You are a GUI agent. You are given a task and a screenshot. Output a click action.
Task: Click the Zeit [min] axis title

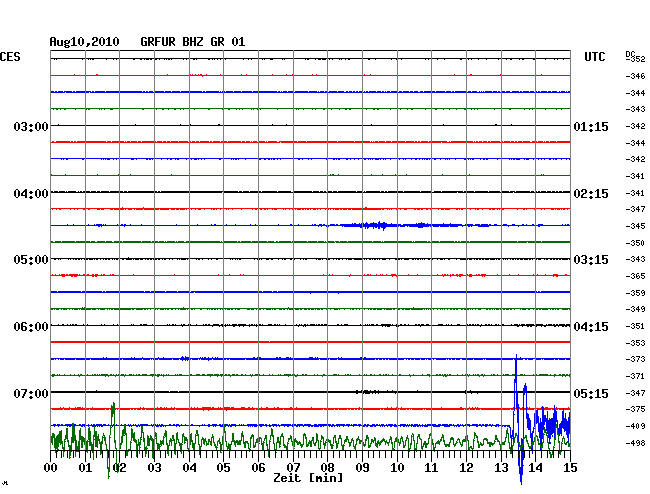(x=308, y=478)
